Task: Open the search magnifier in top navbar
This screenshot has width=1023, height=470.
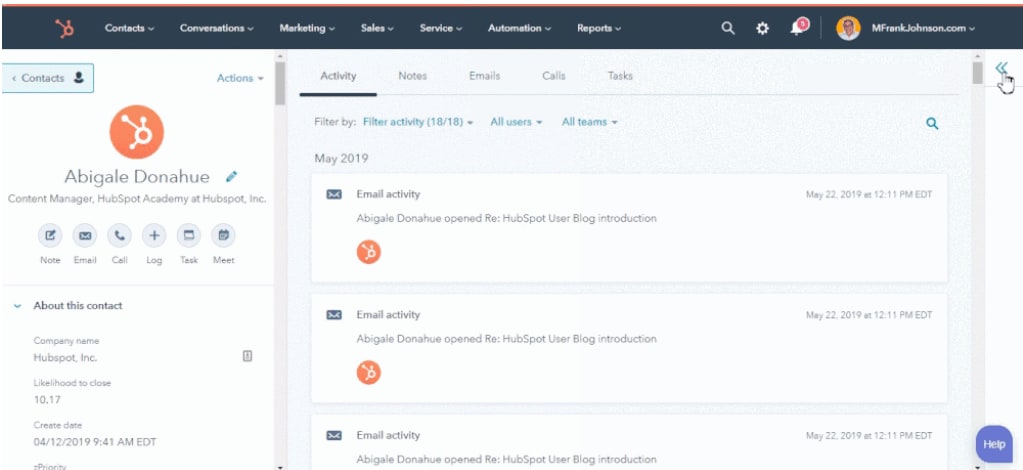Action: (727, 28)
